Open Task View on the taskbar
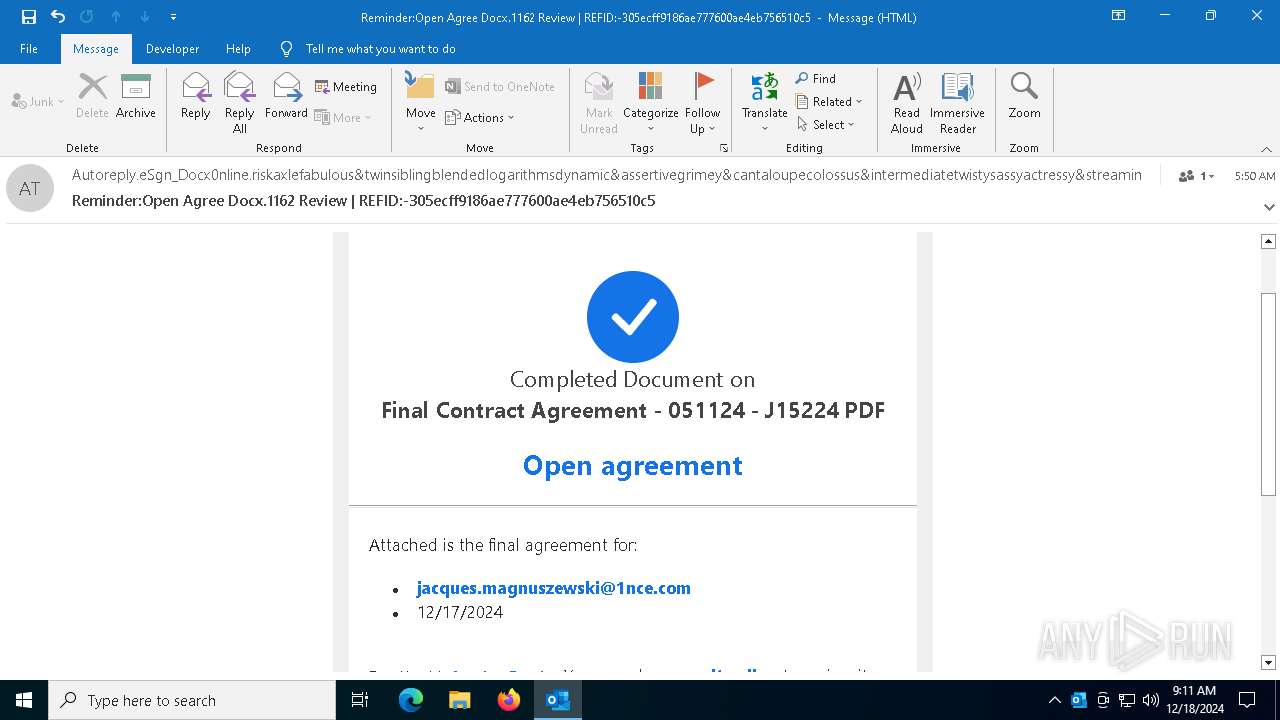The image size is (1280, 720). point(360,700)
